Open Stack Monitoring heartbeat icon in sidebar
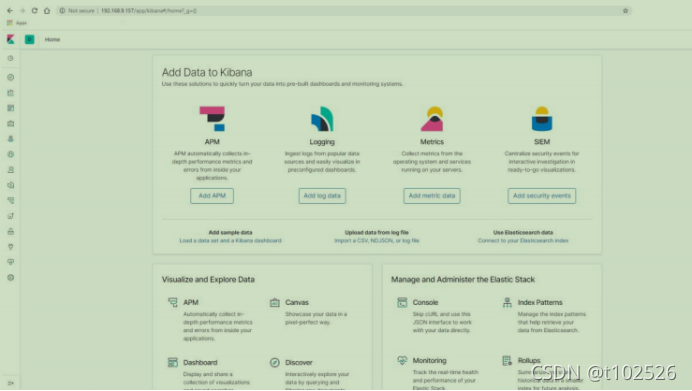 [x=11, y=262]
